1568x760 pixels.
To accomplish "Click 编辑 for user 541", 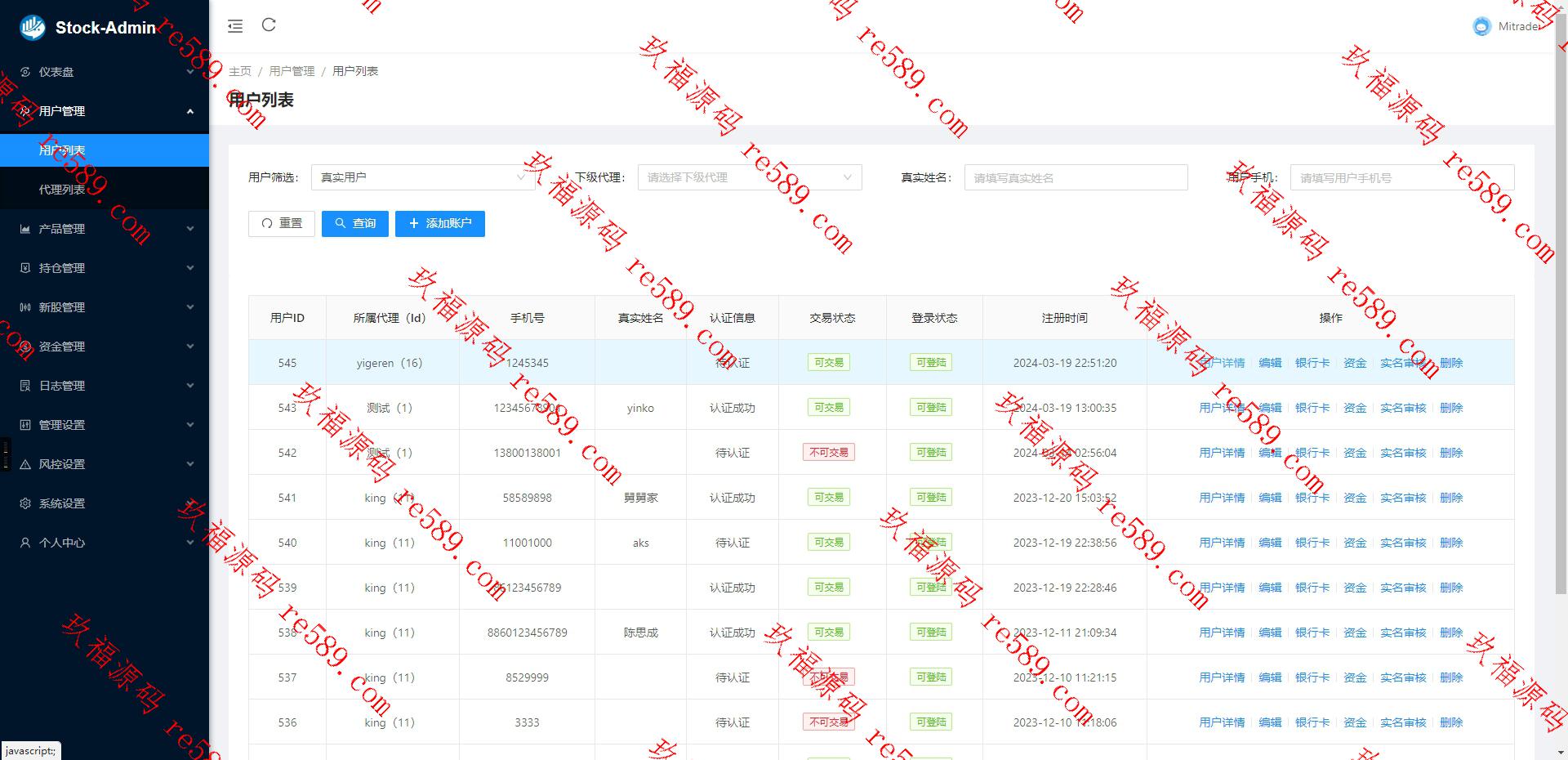I will coord(1270,498).
